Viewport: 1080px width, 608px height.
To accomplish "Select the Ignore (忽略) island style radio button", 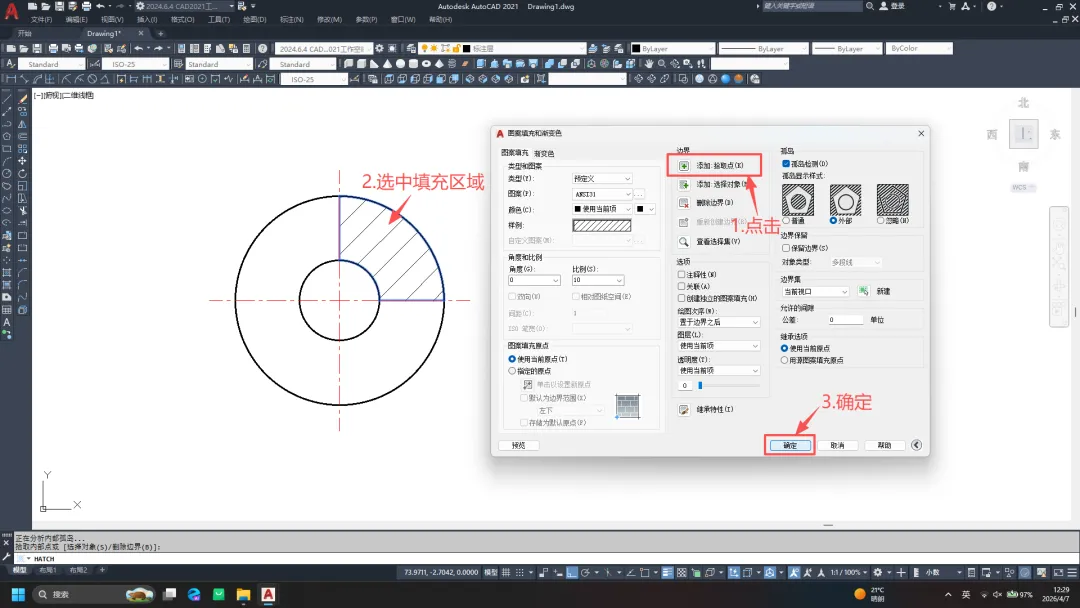I will tap(880, 221).
